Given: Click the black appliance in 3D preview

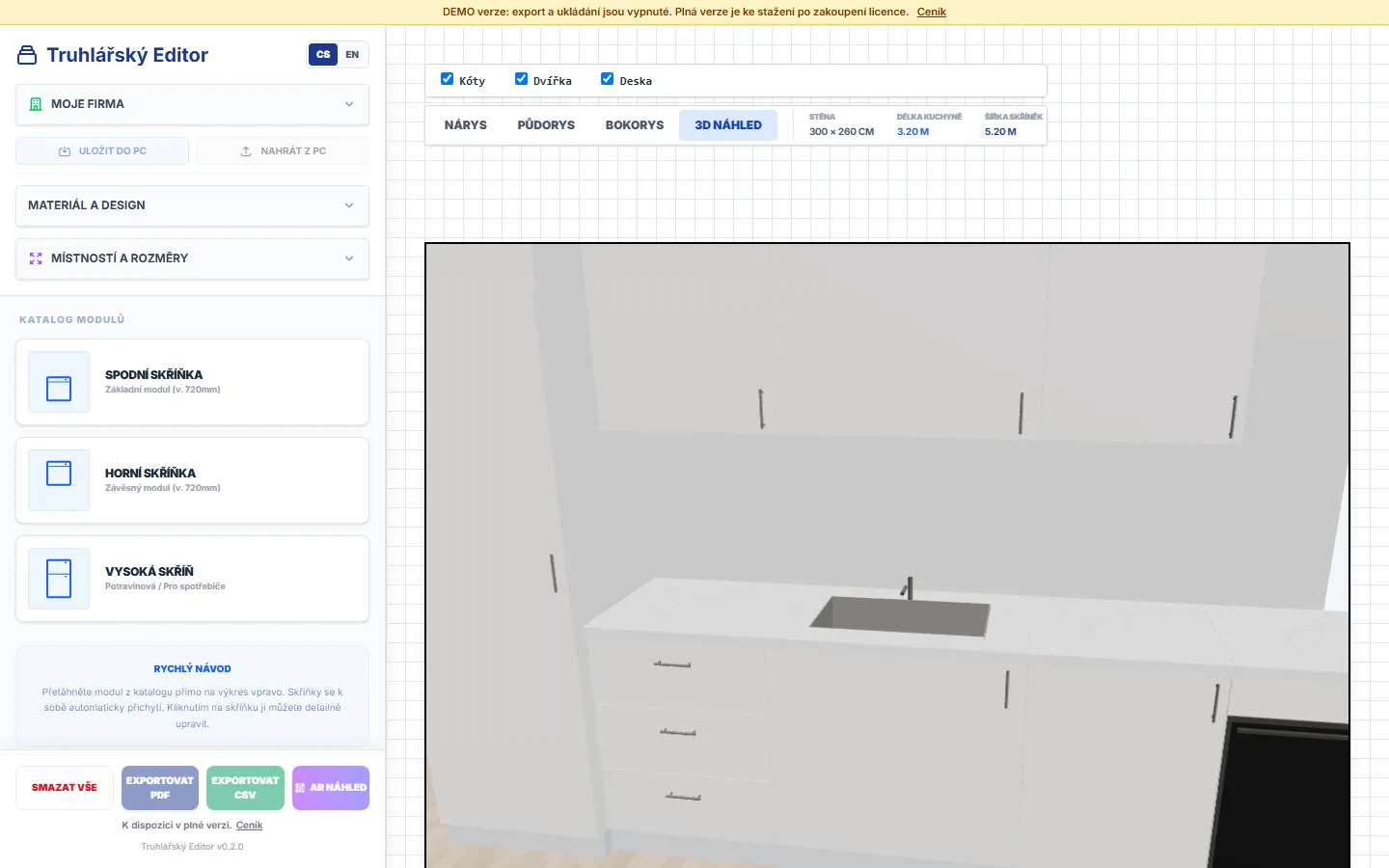Looking at the screenshot, I should [1281, 794].
